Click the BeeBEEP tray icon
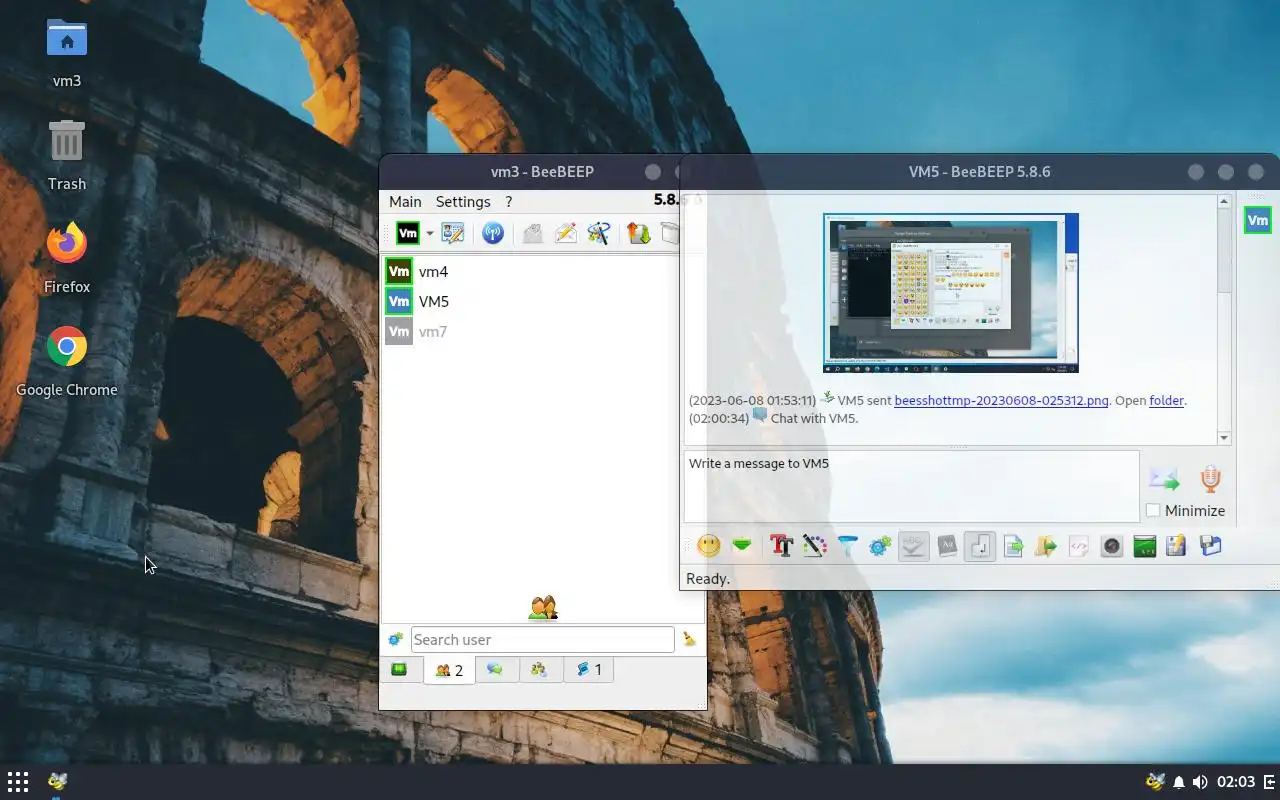This screenshot has height=800, width=1280. tap(1155, 782)
